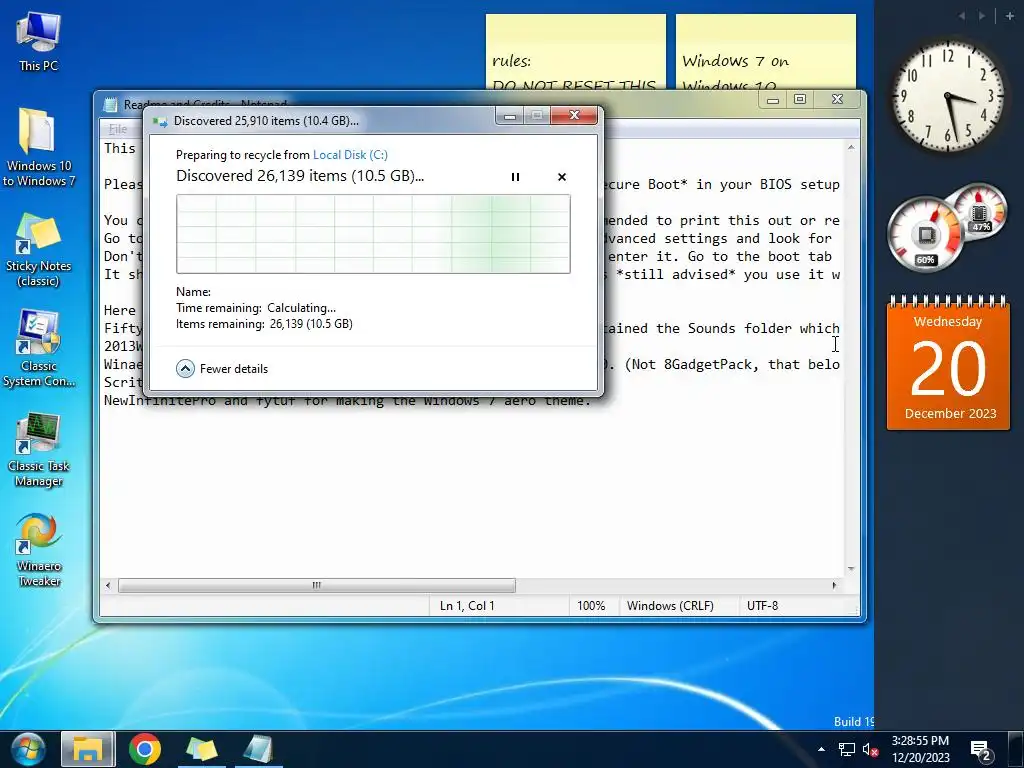1024x768 pixels.
Task: Cancel the recycle operation with X
Action: tap(562, 177)
